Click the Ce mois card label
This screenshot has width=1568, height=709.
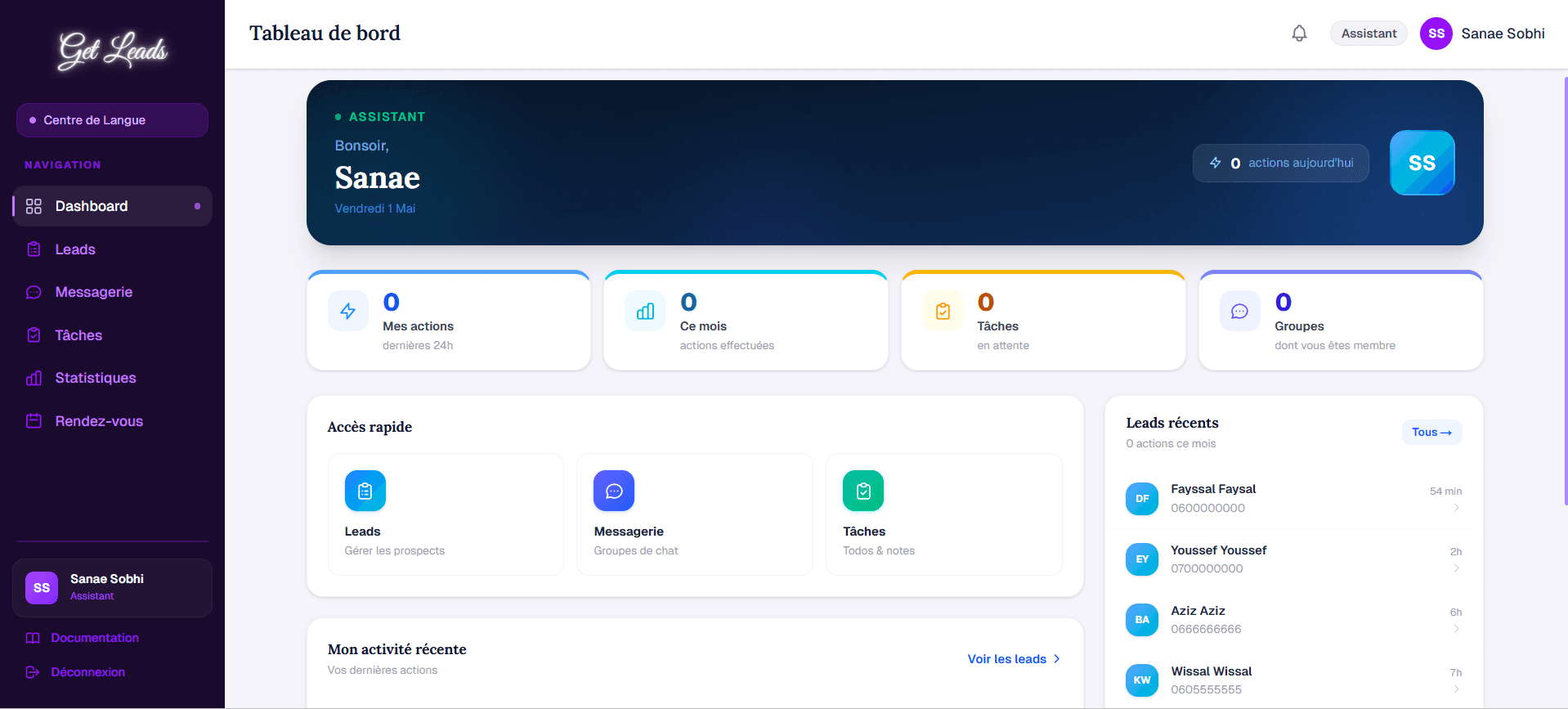pos(703,326)
